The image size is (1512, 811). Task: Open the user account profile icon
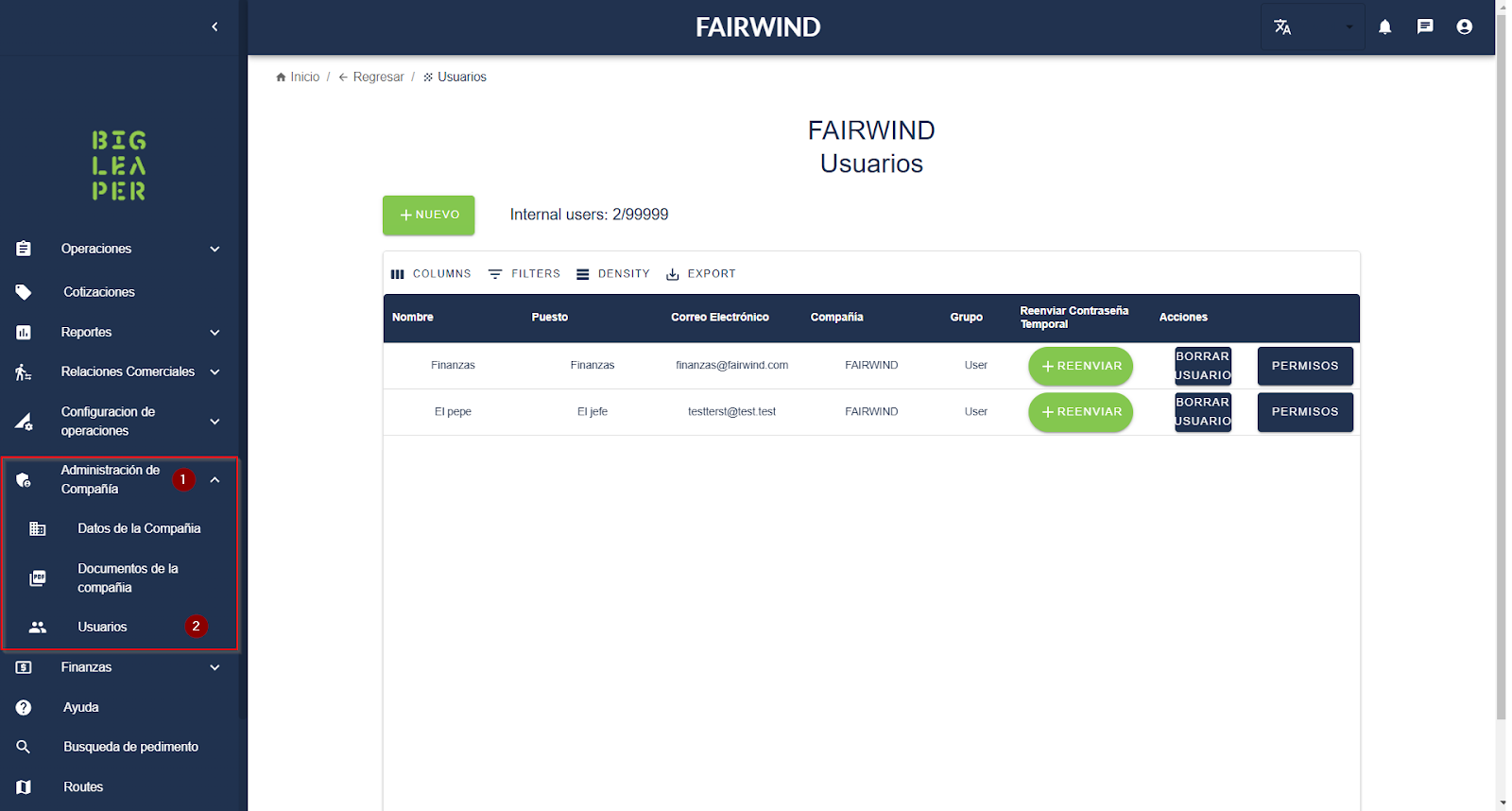(1465, 26)
